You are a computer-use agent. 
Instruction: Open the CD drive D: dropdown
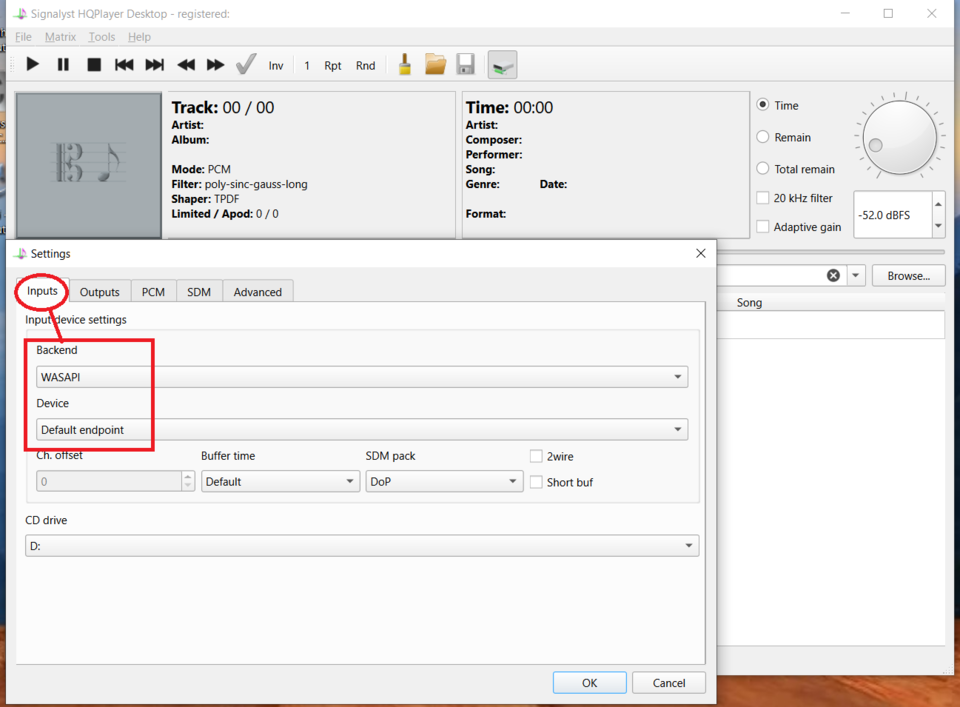click(x=362, y=545)
